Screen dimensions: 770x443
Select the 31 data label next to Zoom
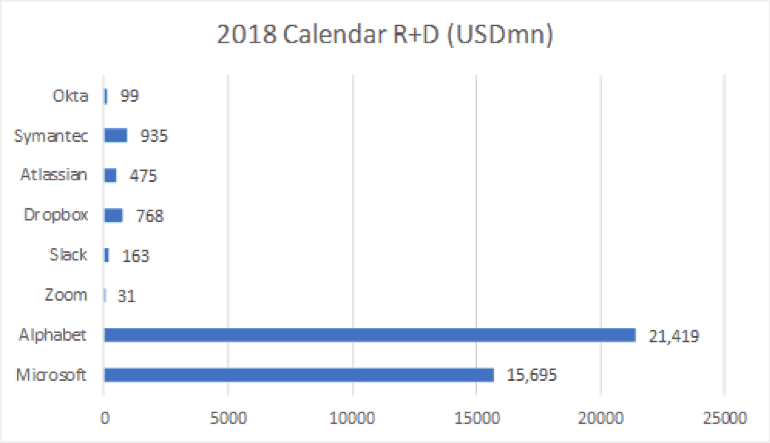click(126, 296)
